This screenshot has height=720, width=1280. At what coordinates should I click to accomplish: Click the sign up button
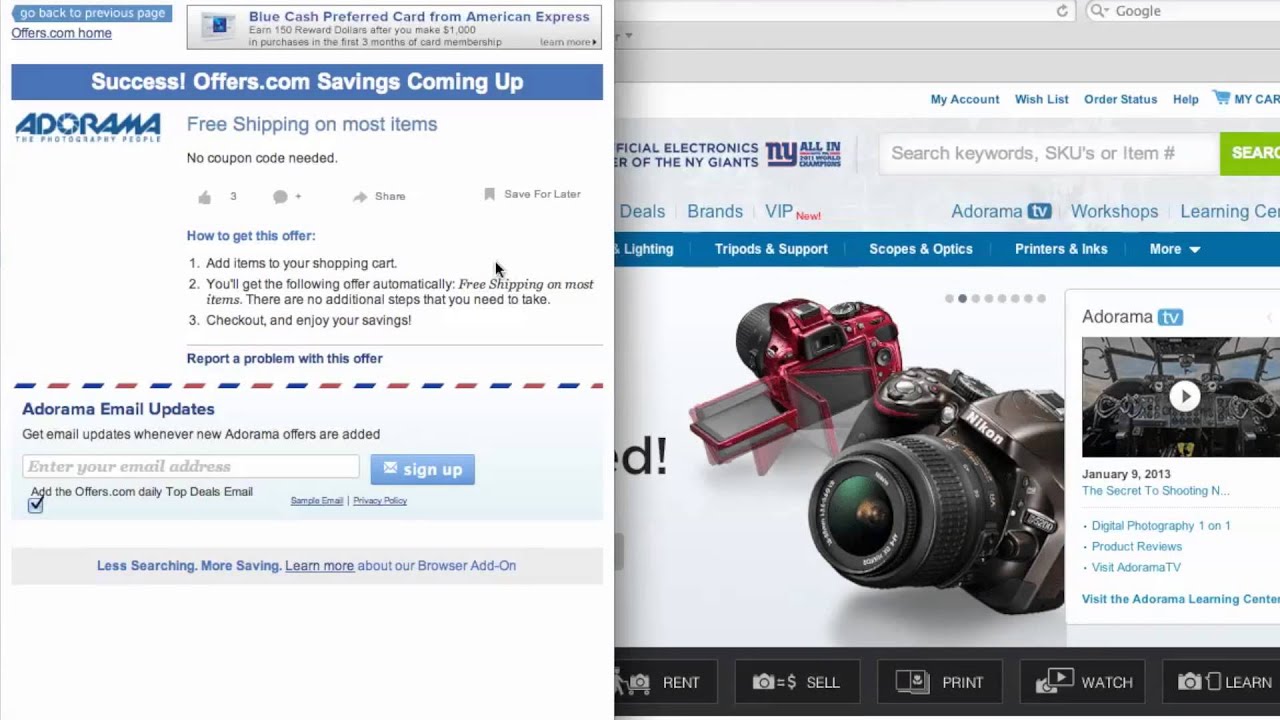tap(422, 469)
